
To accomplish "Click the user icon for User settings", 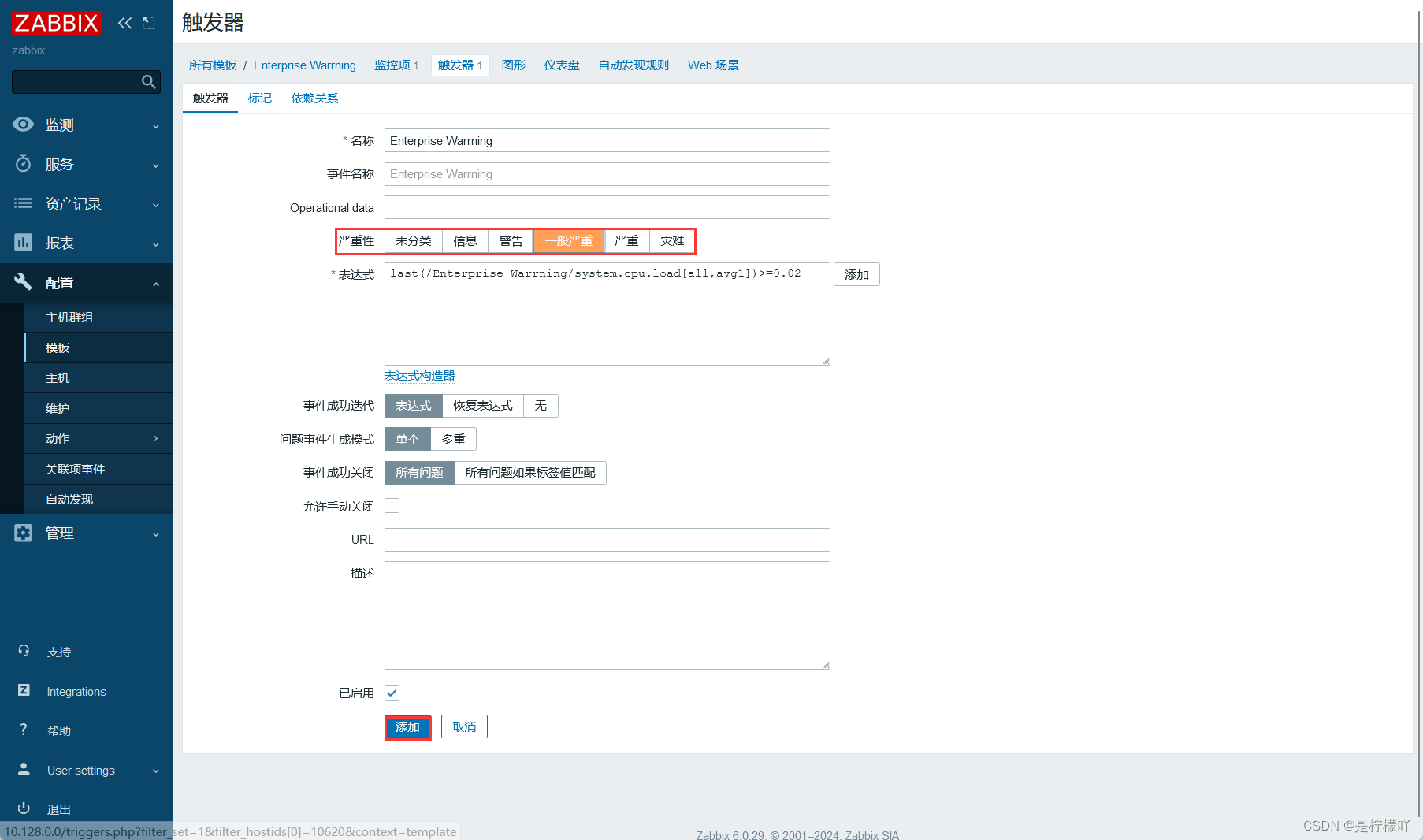I will [24, 769].
